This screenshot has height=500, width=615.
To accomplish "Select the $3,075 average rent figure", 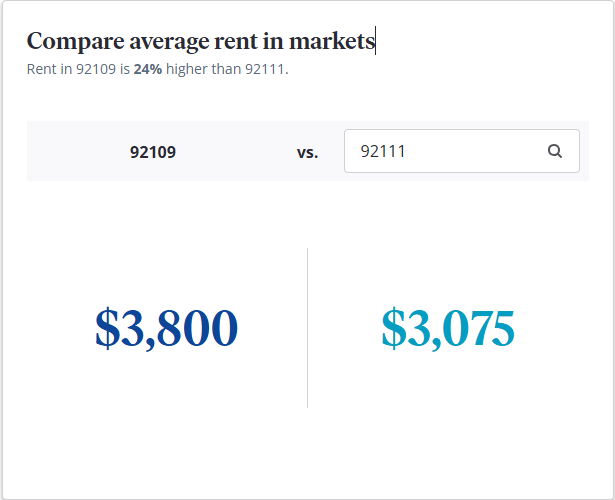I will pyautogui.click(x=447, y=328).
